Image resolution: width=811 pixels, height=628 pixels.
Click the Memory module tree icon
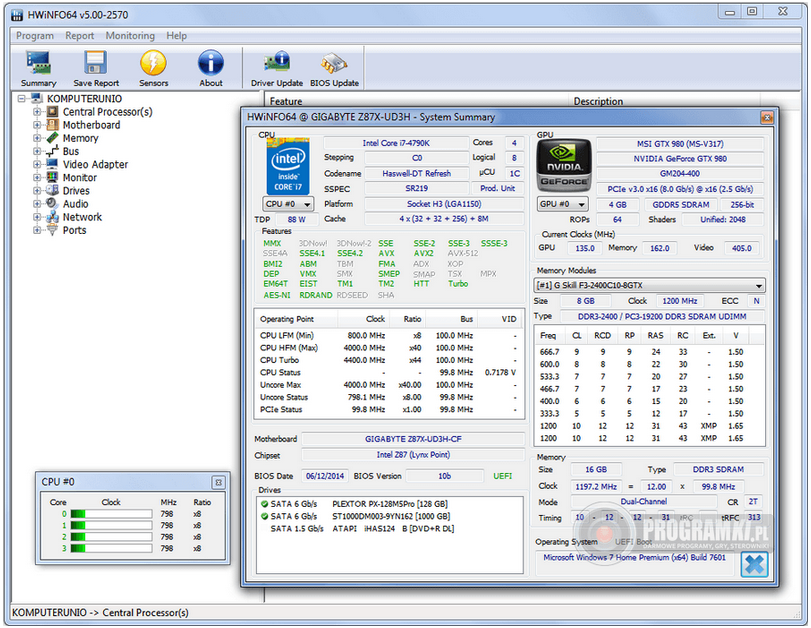coord(52,138)
